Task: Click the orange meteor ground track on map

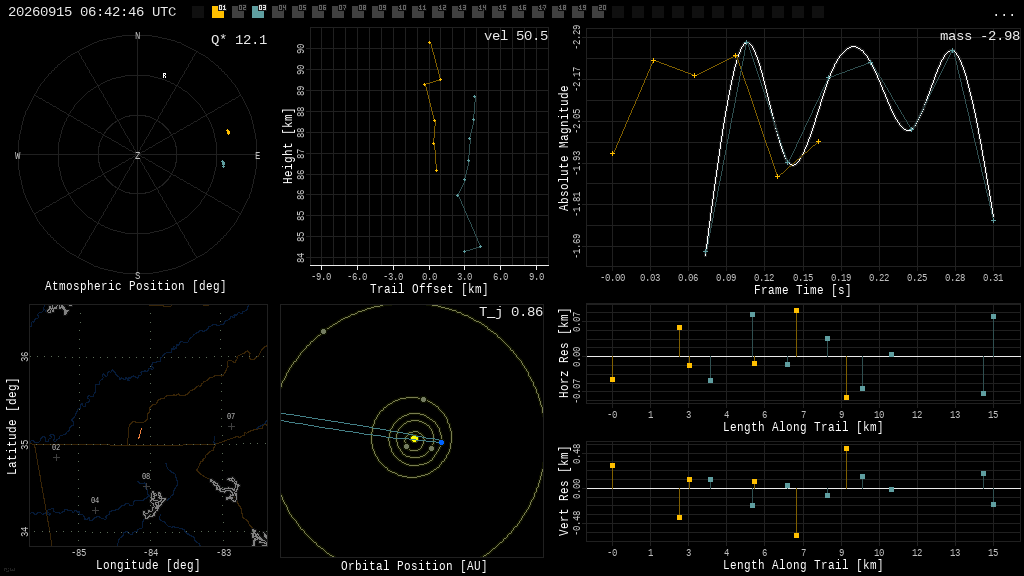Action: click(x=140, y=433)
